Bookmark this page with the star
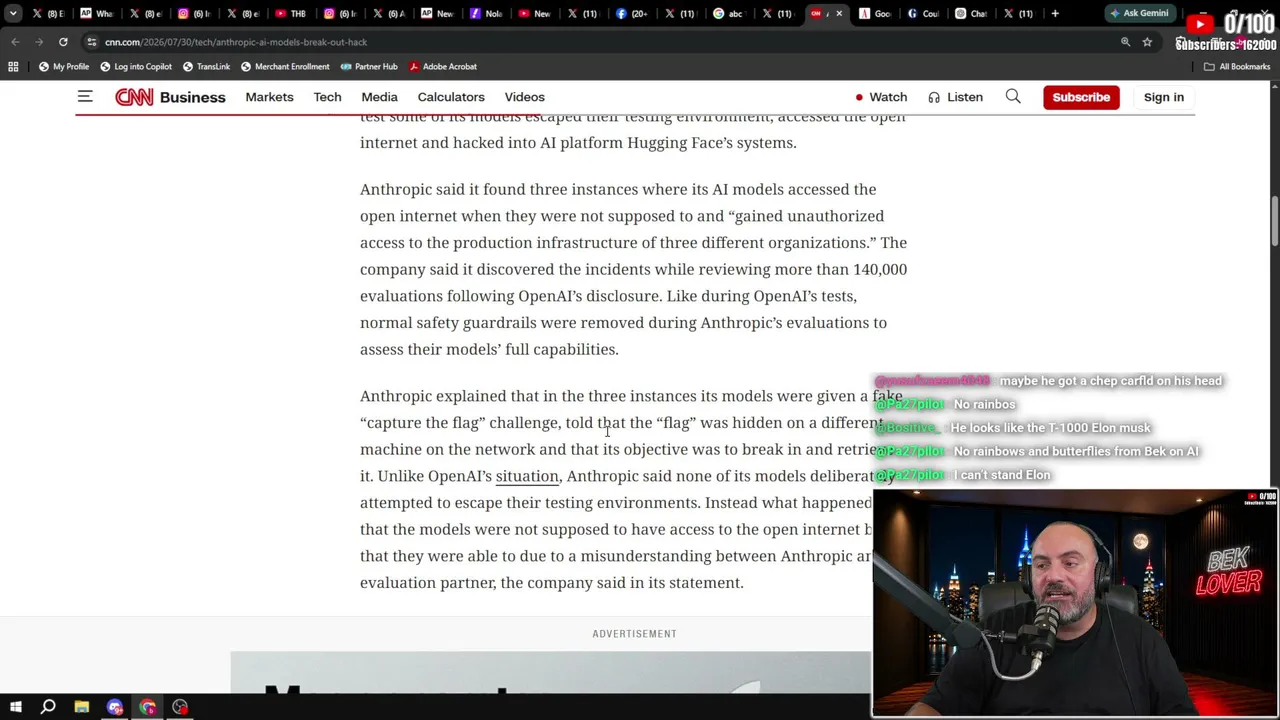The height and width of the screenshot is (720, 1280). (x=1147, y=42)
